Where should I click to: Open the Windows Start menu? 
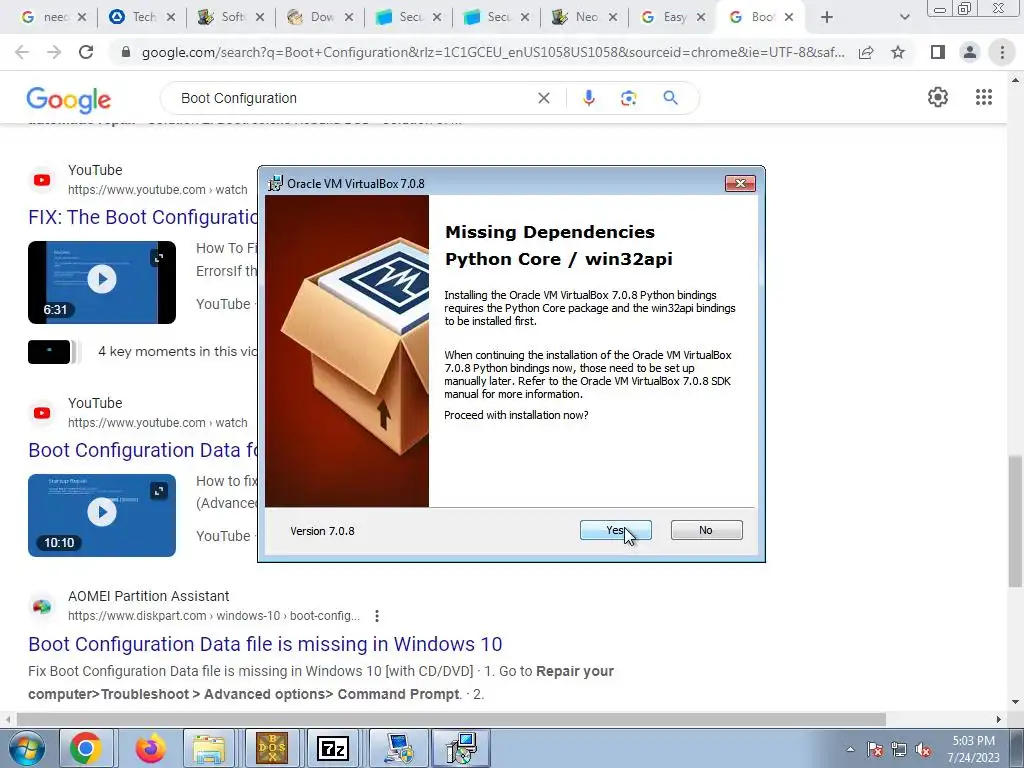tap(26, 748)
